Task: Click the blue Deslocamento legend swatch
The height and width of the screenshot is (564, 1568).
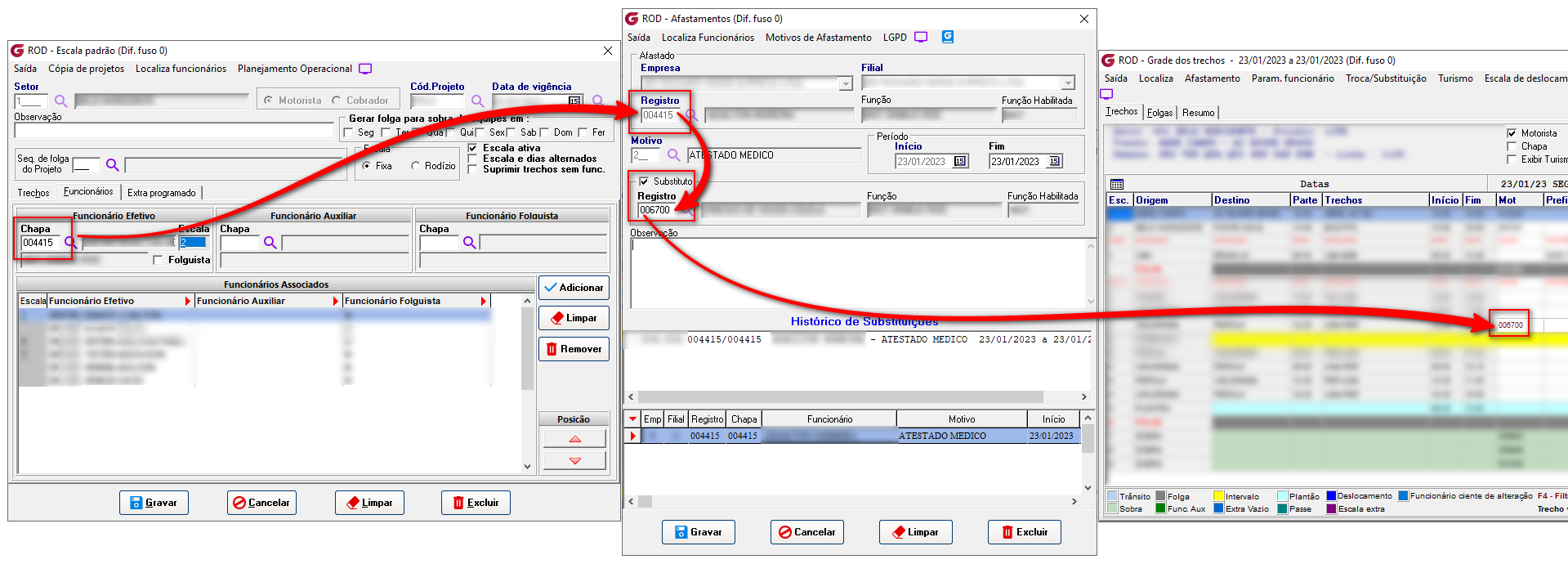Action: click(x=1331, y=496)
